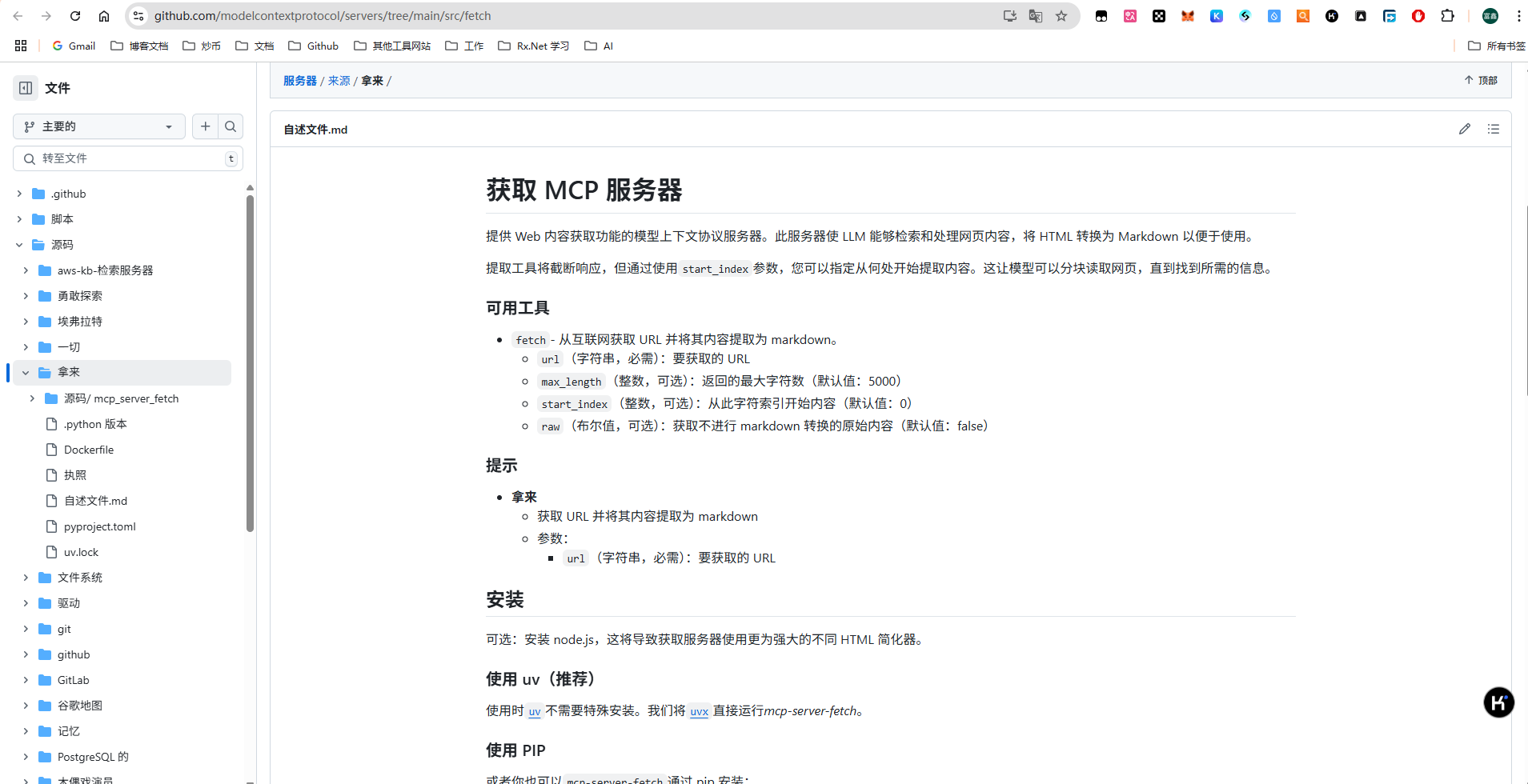Expand the aws-kb-检索服务器 folder
The image size is (1528, 784).
[26, 270]
